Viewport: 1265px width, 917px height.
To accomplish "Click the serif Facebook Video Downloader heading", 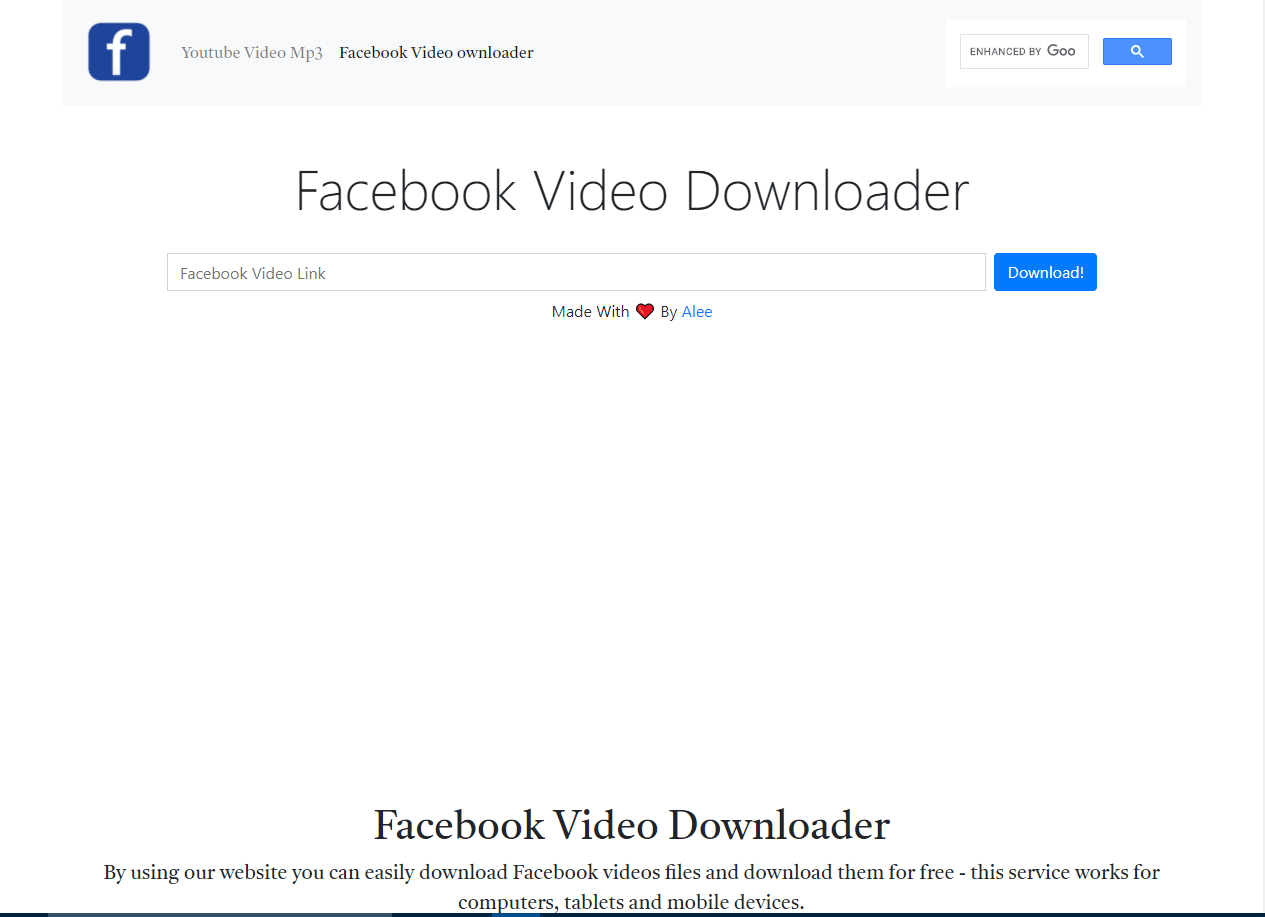I will click(632, 826).
